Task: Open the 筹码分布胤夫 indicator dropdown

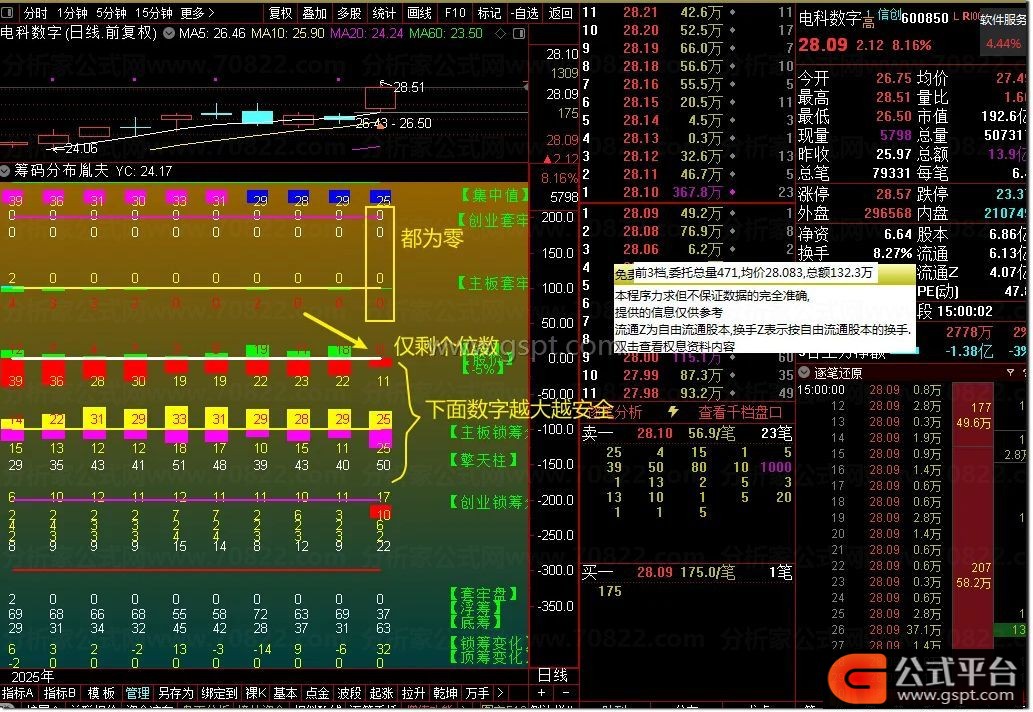Action: pos(5,171)
